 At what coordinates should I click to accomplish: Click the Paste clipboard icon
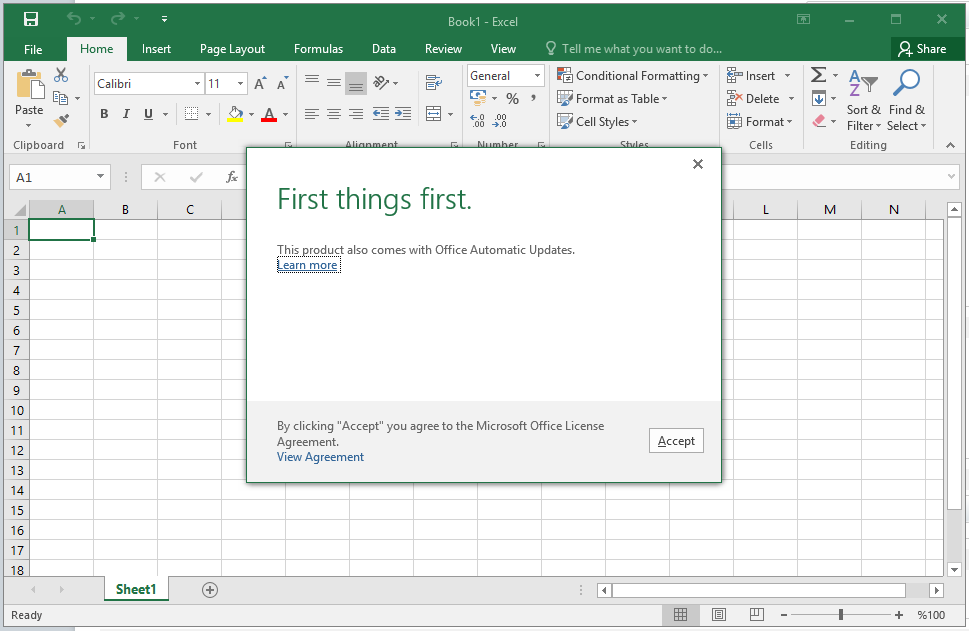click(29, 85)
